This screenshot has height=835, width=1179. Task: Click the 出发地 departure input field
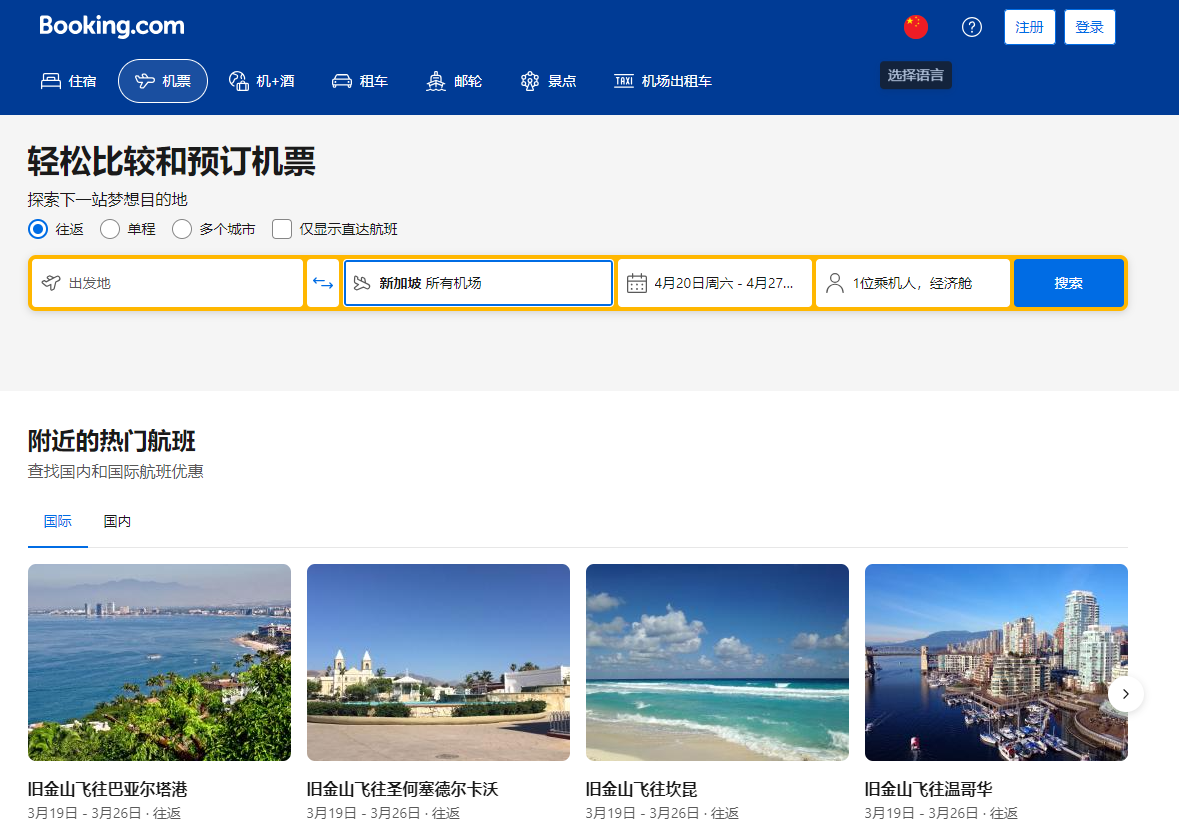click(x=167, y=283)
